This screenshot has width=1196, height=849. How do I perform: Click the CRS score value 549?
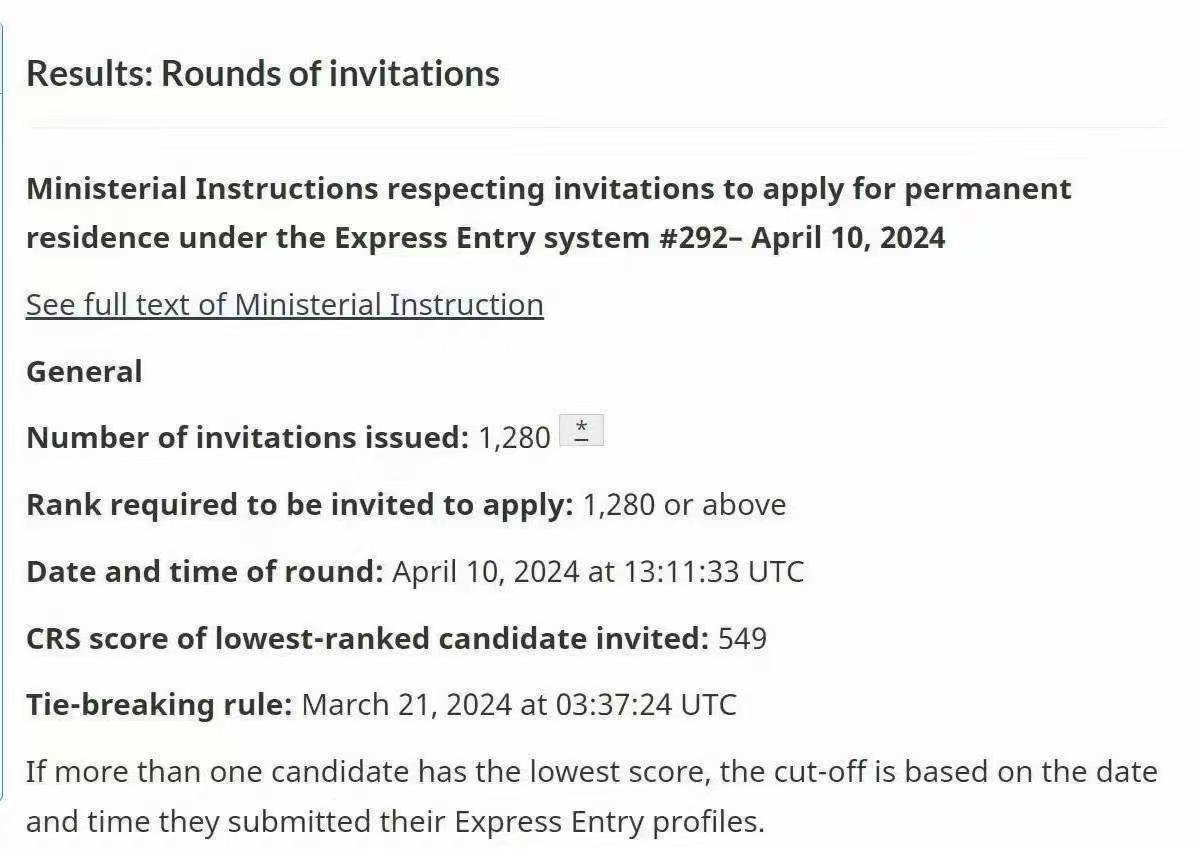pos(742,638)
